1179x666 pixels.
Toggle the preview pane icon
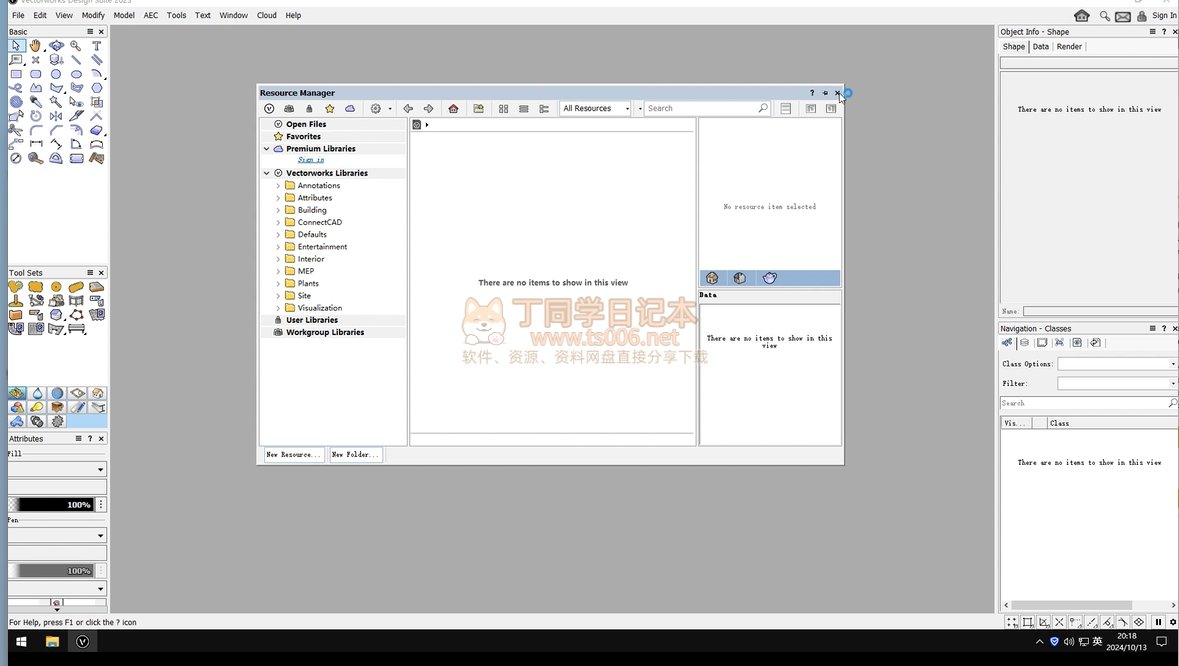pos(786,109)
